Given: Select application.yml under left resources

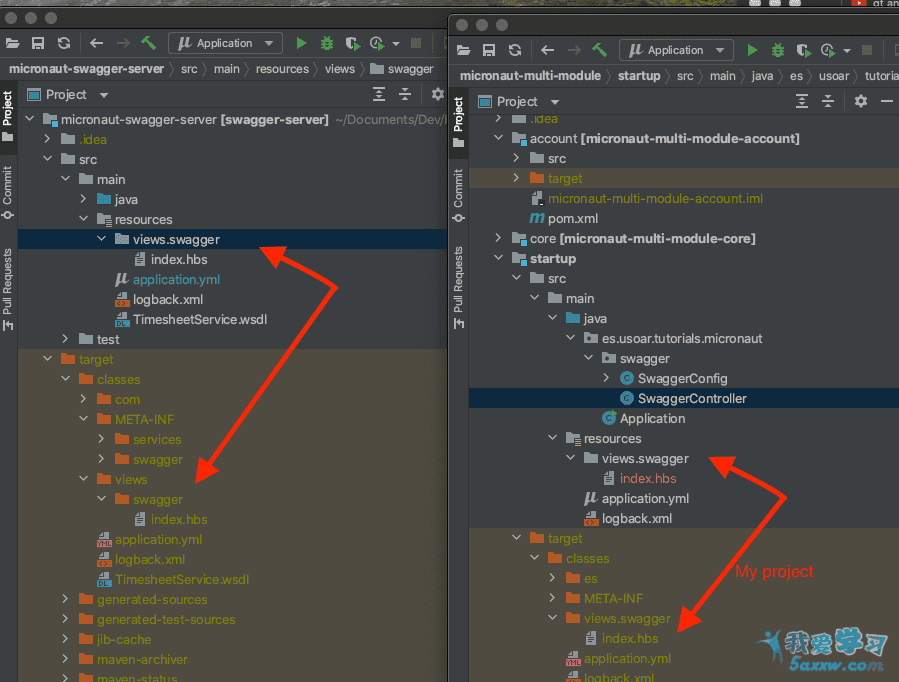Looking at the screenshot, I should tap(176, 279).
